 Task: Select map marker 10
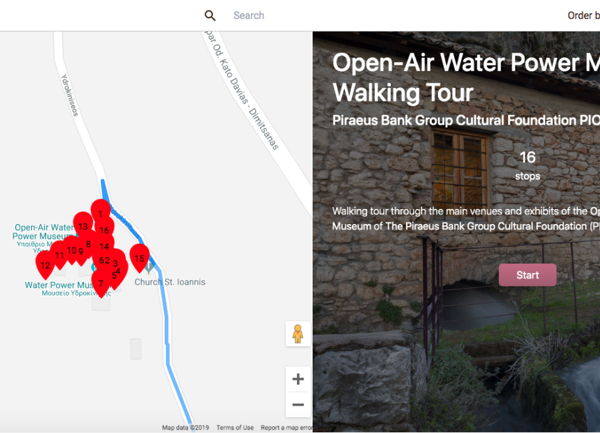pyautogui.click(x=71, y=250)
